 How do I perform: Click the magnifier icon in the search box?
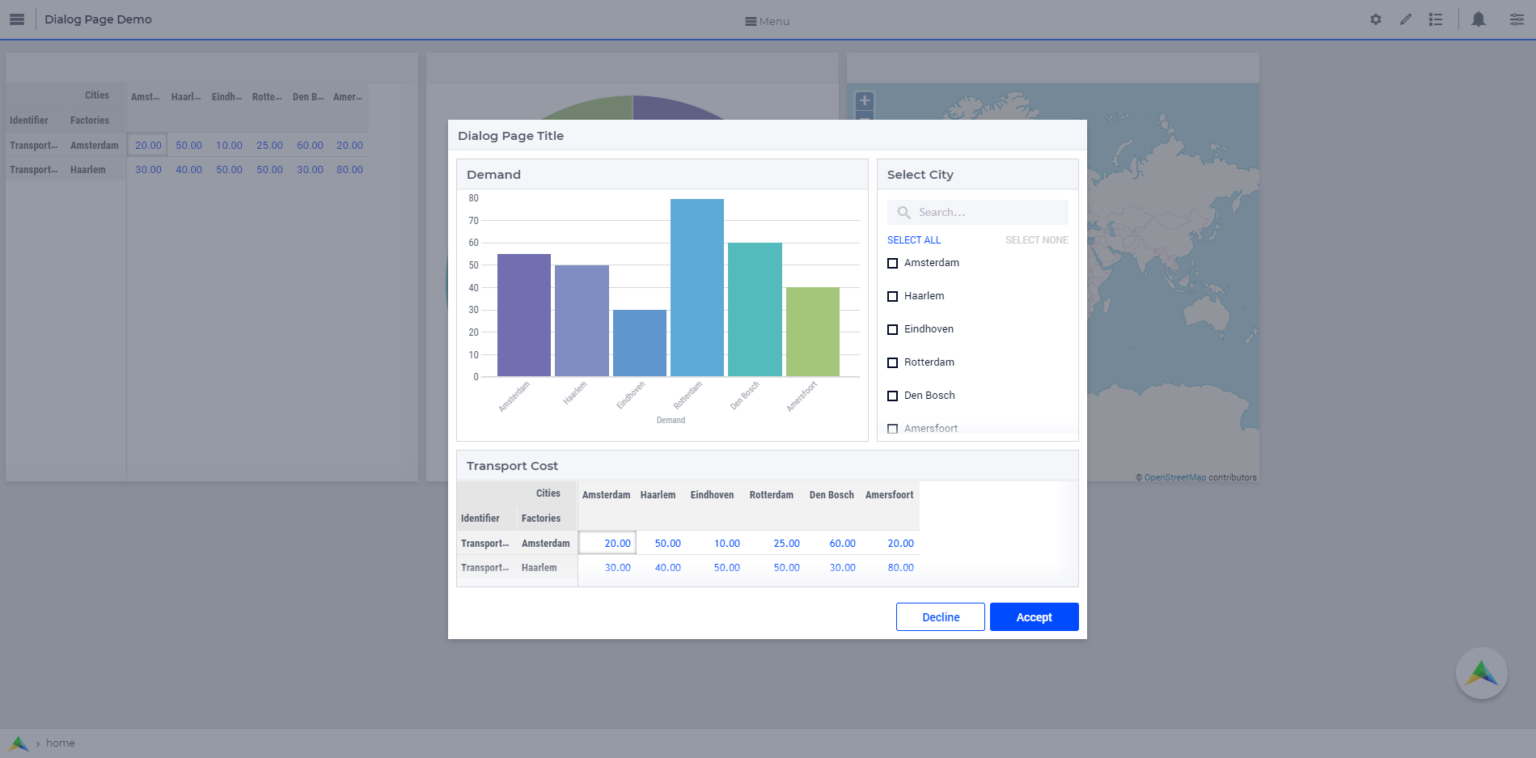[904, 212]
